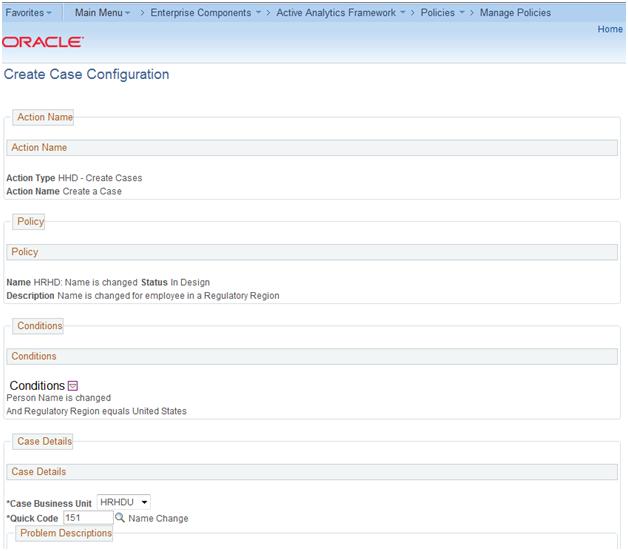Open the Main Menu dropdown

tap(103, 13)
